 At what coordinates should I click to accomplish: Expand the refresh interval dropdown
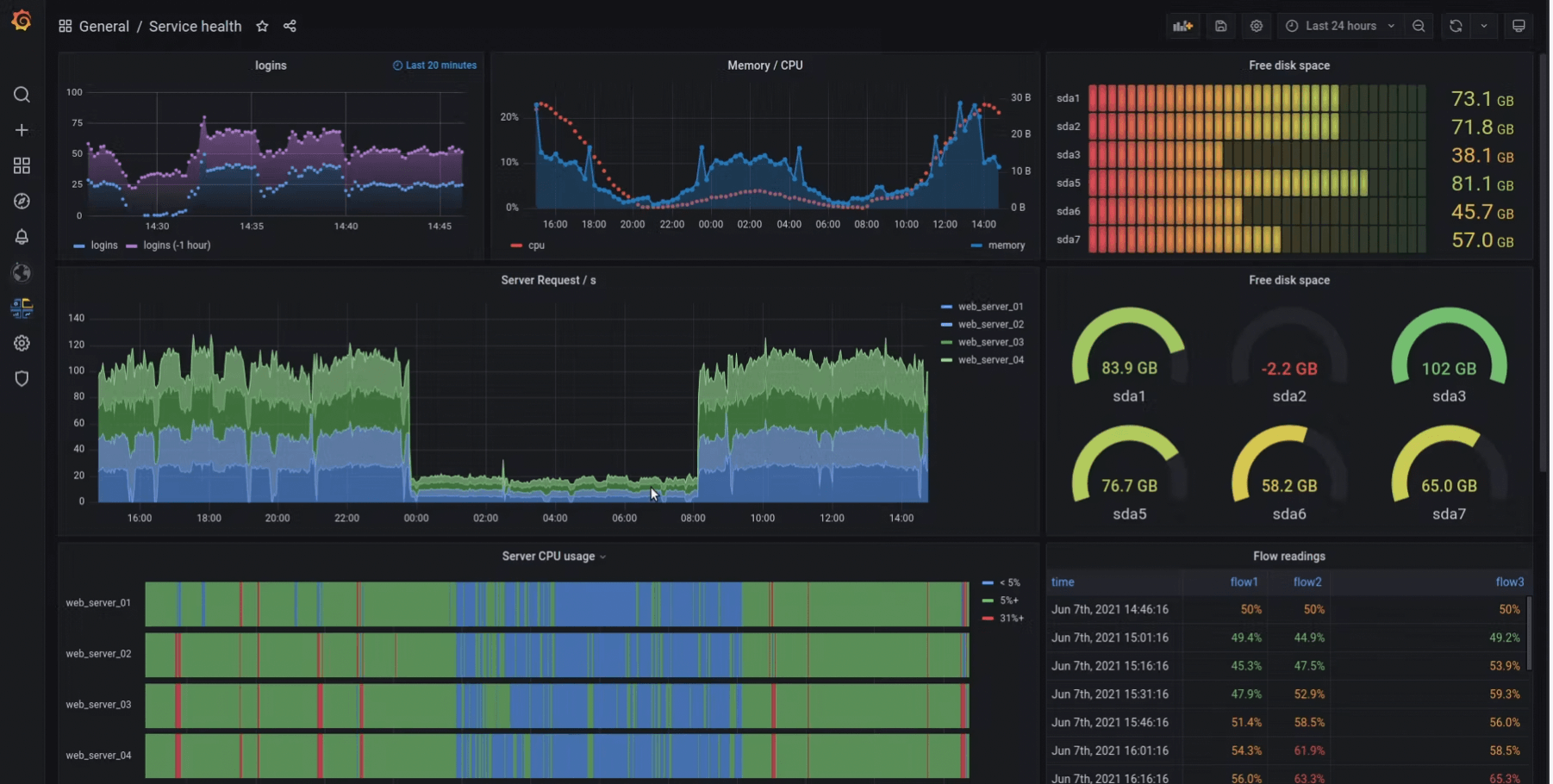click(1484, 26)
